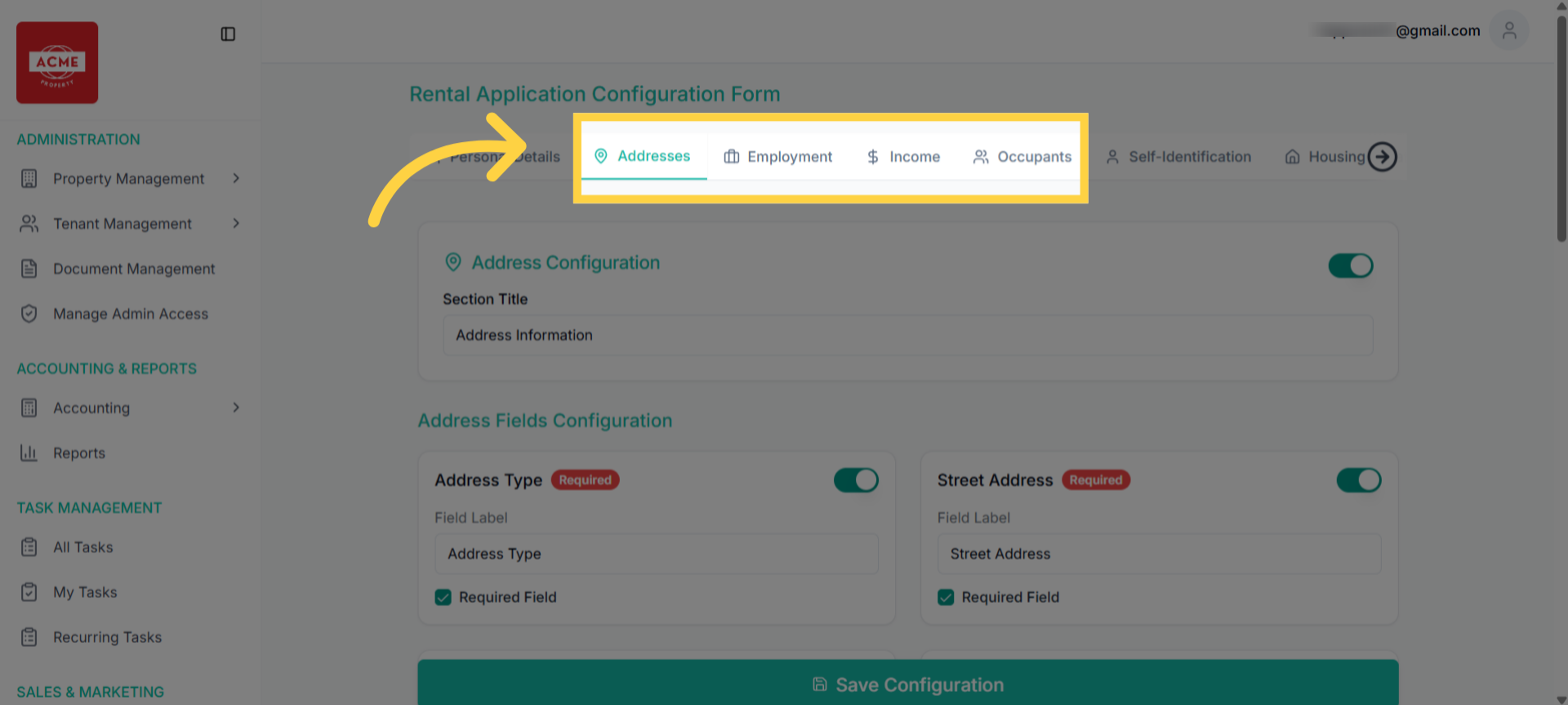Switch to the Employment tab
Image resolution: width=1568 pixels, height=705 pixels.
778,157
